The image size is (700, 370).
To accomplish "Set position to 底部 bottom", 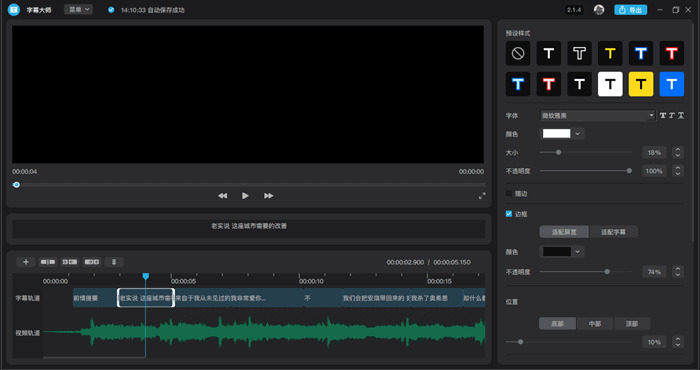I will click(x=557, y=324).
